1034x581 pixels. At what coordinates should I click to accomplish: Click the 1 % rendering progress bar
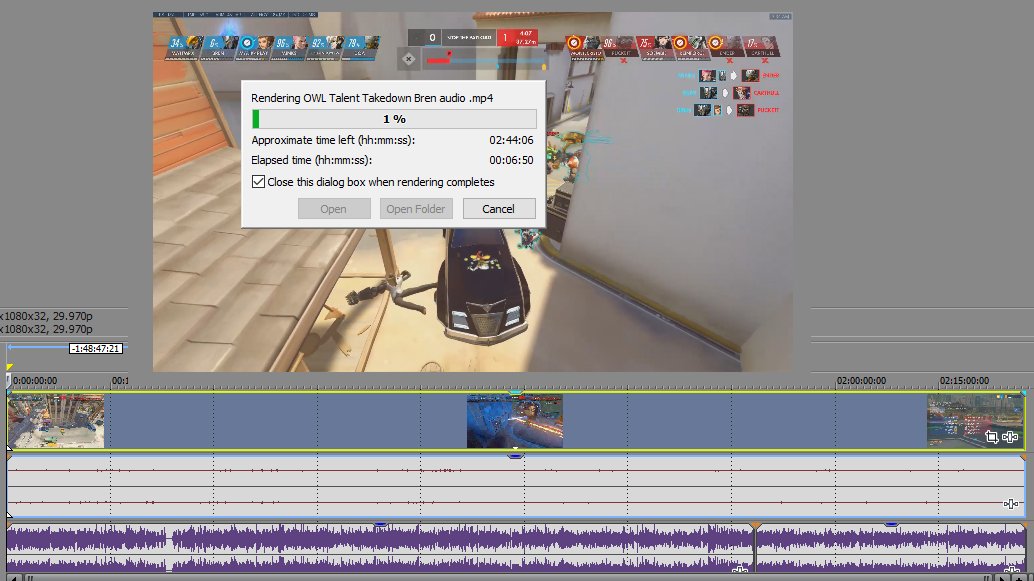pos(394,119)
